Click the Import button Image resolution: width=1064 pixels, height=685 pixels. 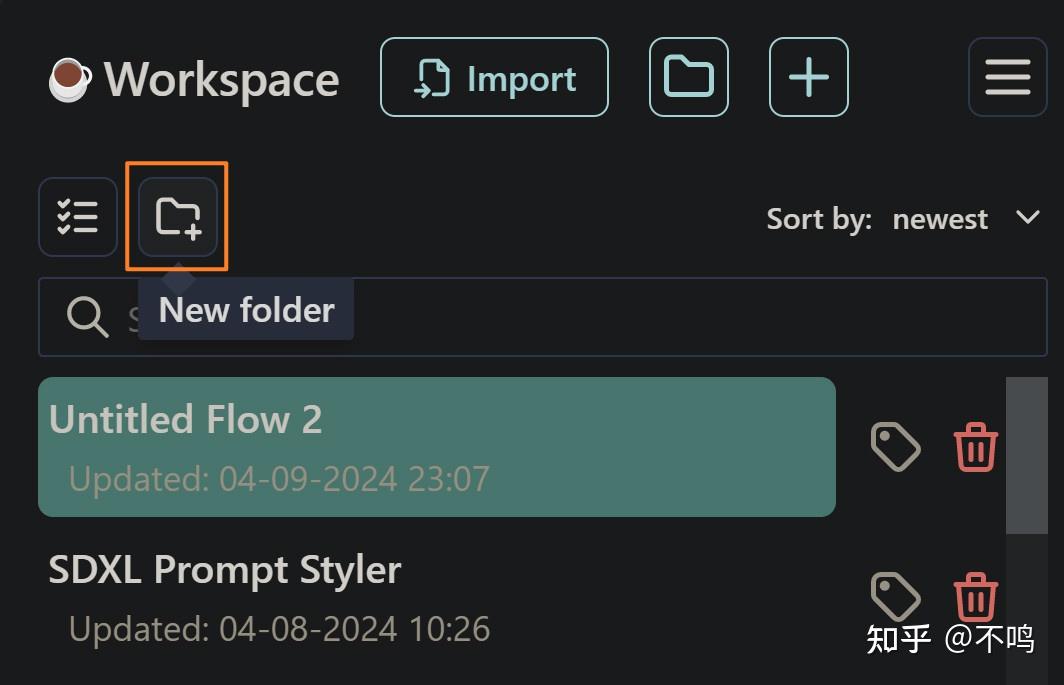point(494,78)
